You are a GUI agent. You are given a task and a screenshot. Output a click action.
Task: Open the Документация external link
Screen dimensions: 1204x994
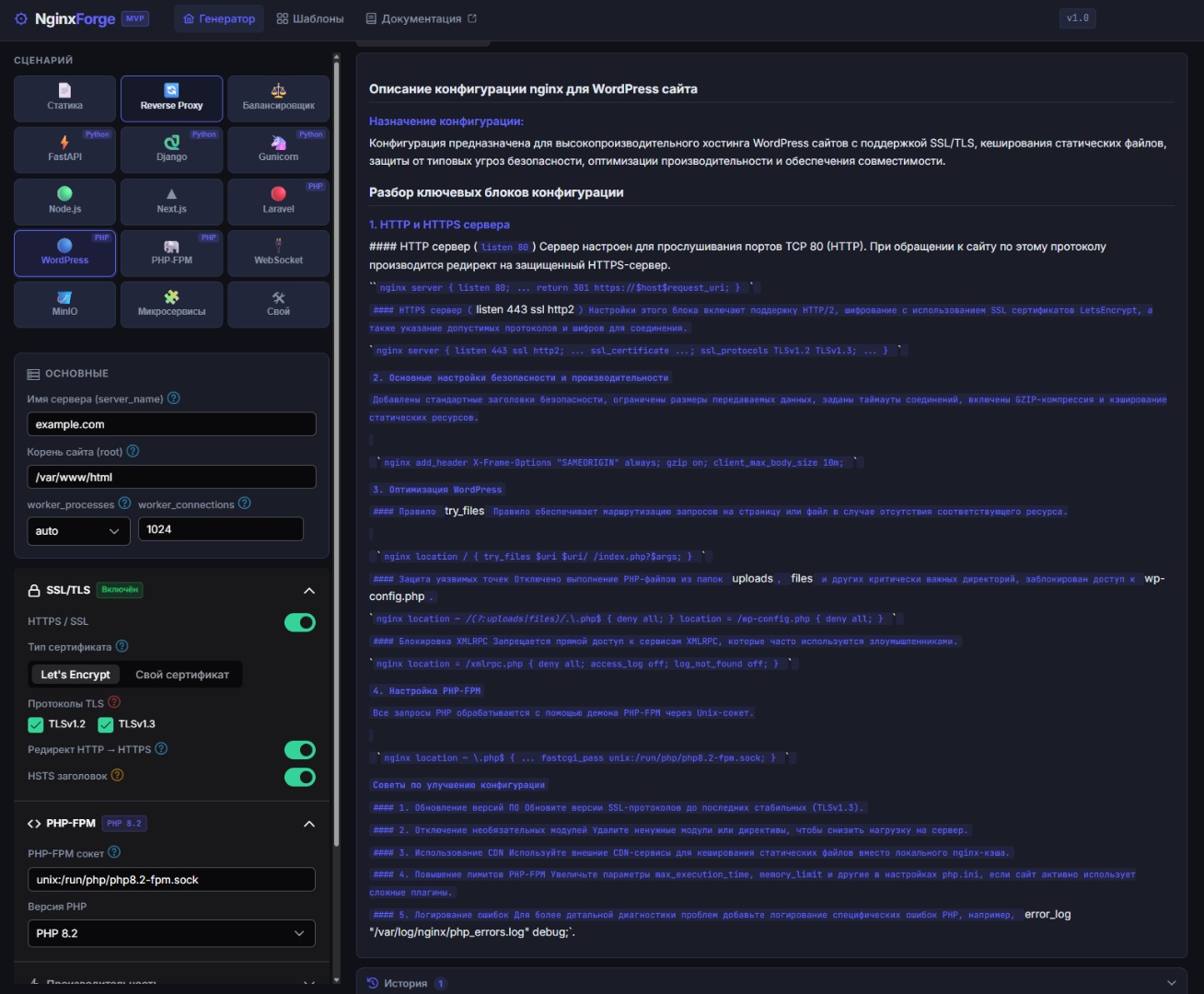[x=422, y=18]
